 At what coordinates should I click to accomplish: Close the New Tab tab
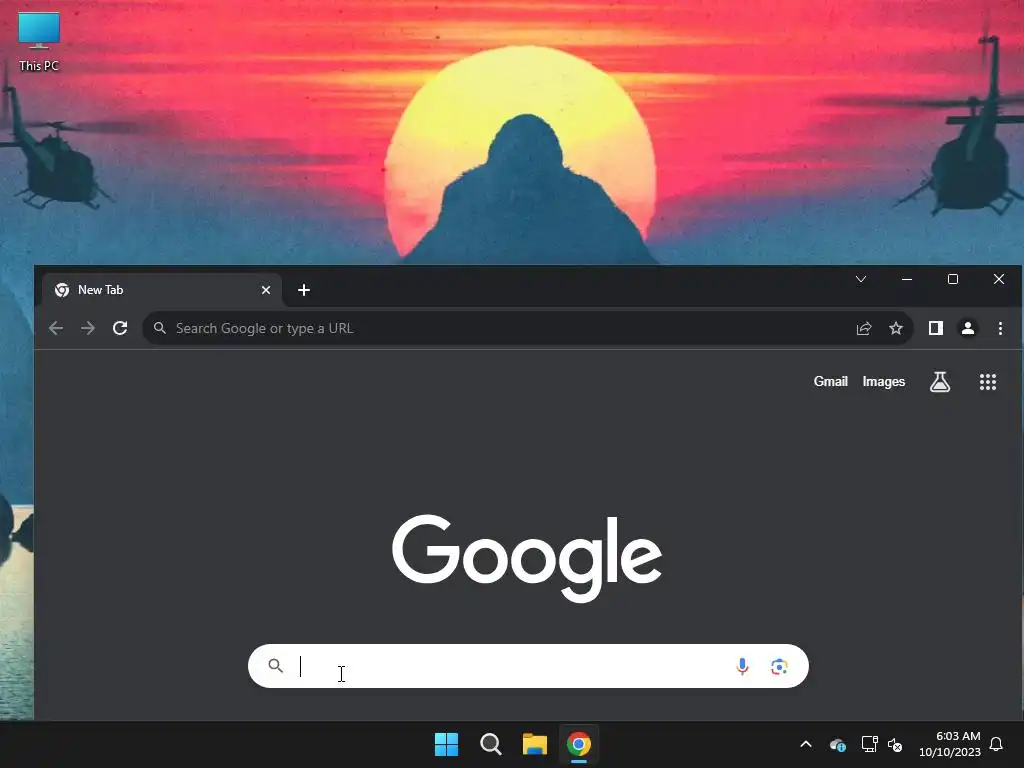click(266, 290)
